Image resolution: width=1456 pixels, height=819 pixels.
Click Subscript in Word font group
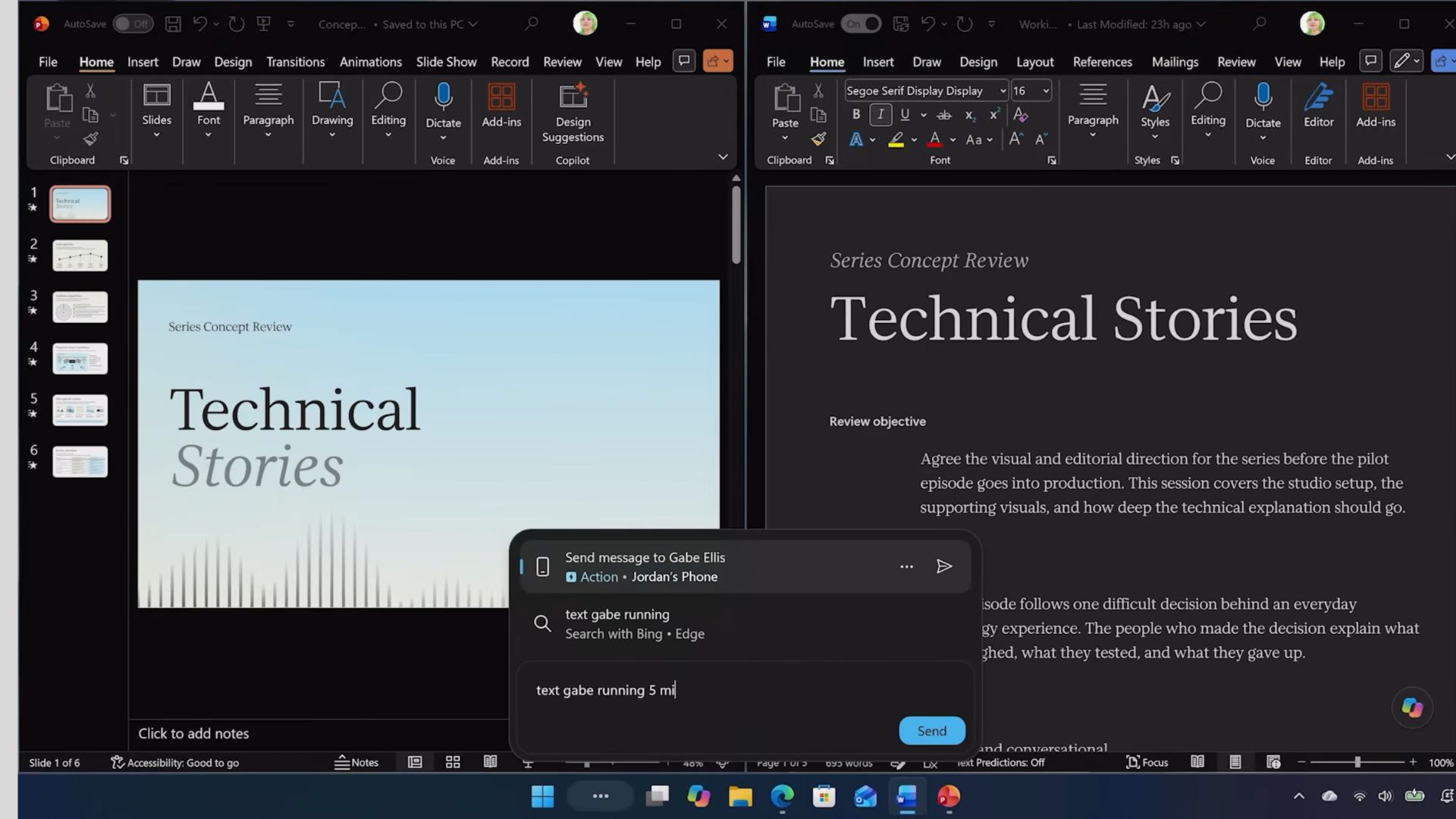[x=970, y=115]
